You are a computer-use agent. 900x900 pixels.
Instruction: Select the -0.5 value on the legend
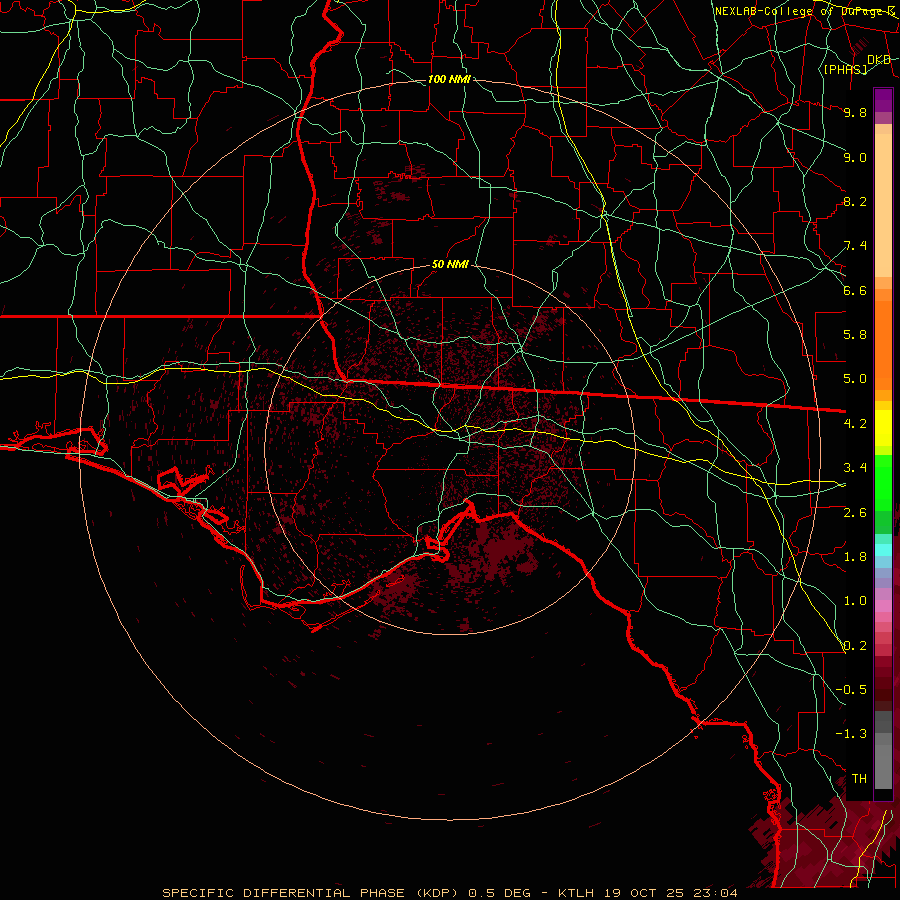851,690
